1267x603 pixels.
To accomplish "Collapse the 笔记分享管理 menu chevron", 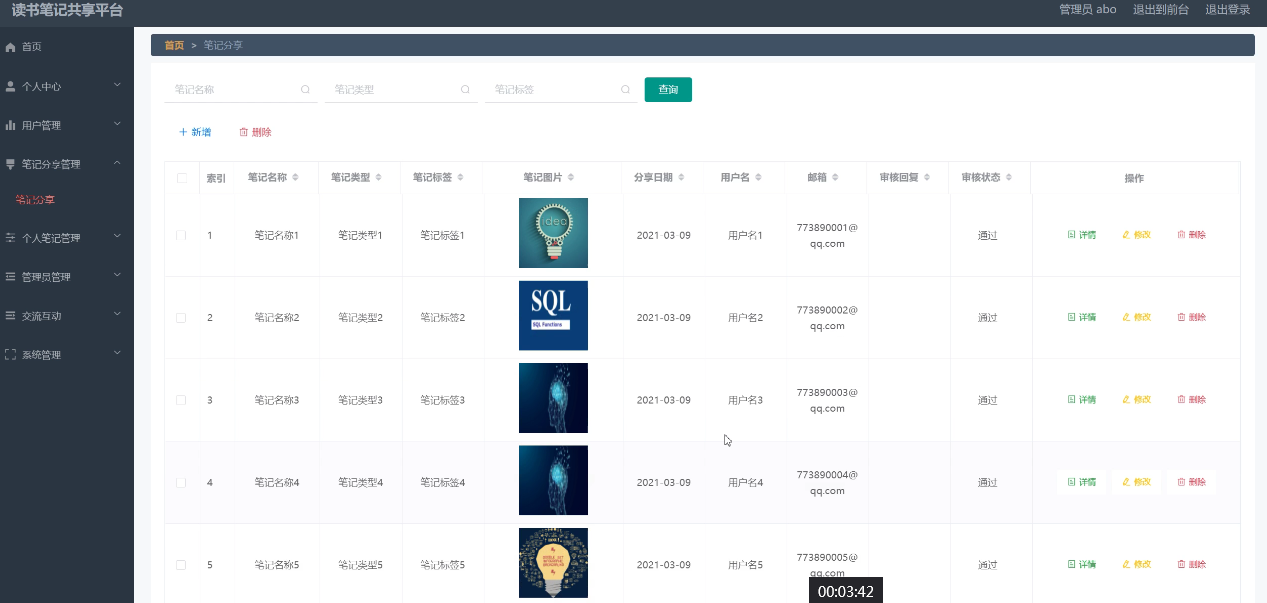I will (x=117, y=162).
